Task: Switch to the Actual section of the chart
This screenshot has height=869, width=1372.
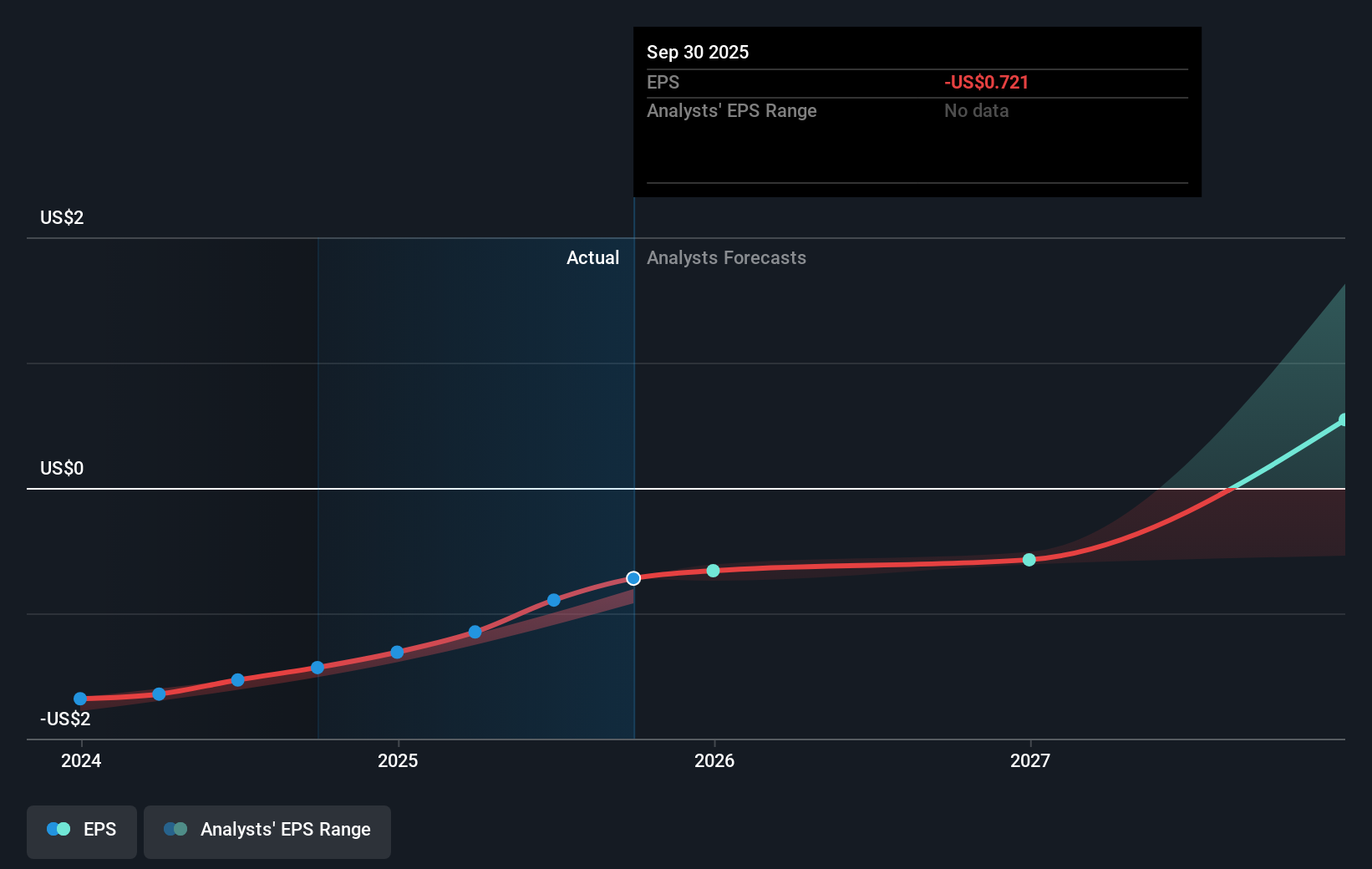Action: pos(592,257)
